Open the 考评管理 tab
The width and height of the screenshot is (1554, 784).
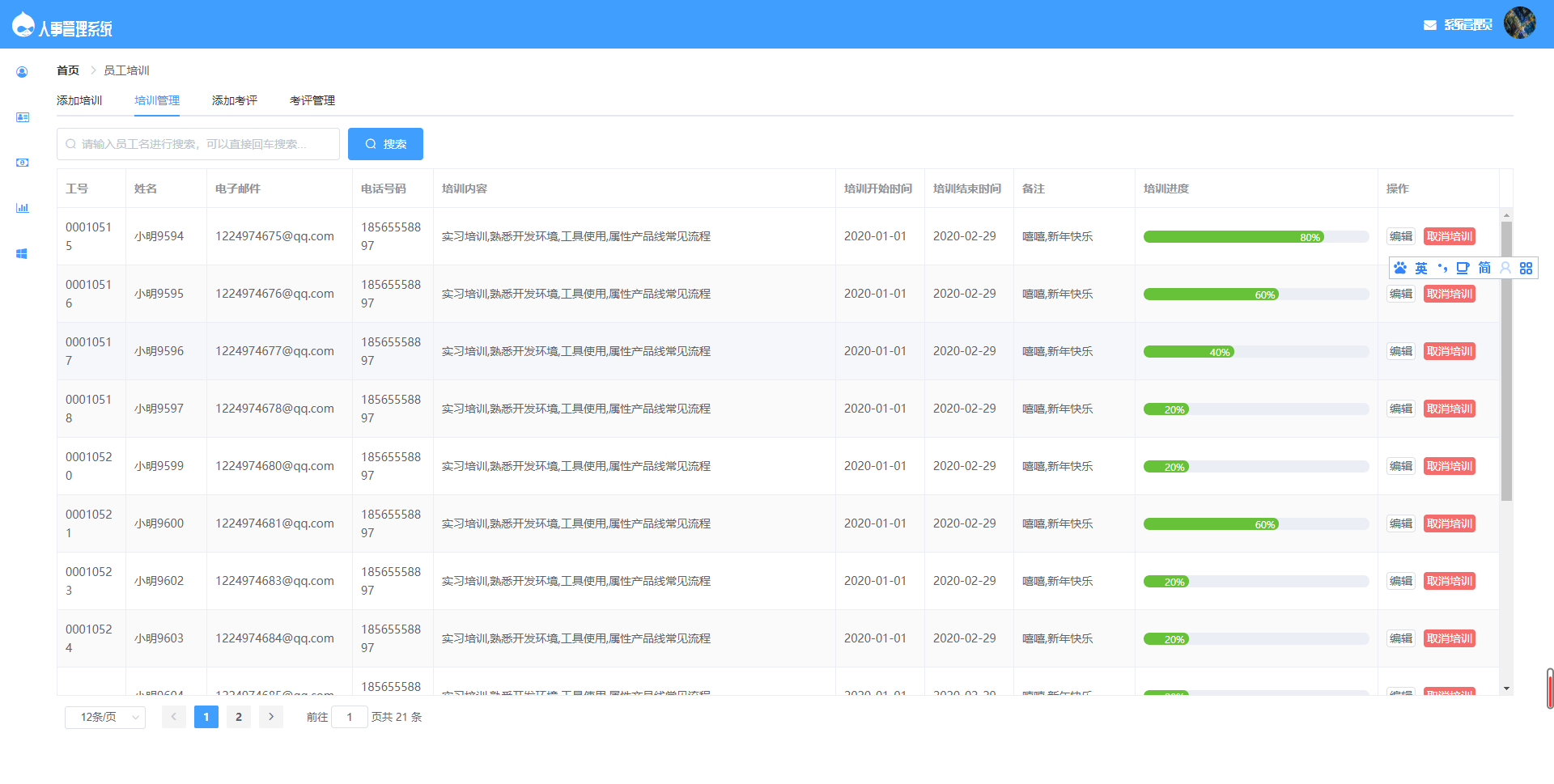313,100
